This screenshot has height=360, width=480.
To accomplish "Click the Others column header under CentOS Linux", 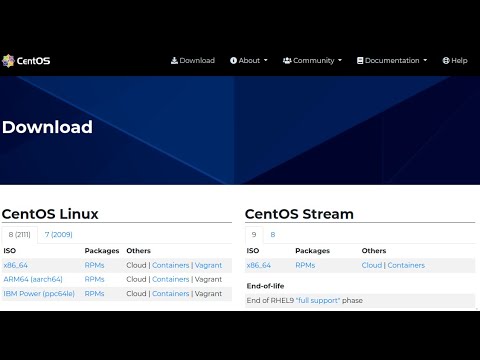I will coord(138,251).
